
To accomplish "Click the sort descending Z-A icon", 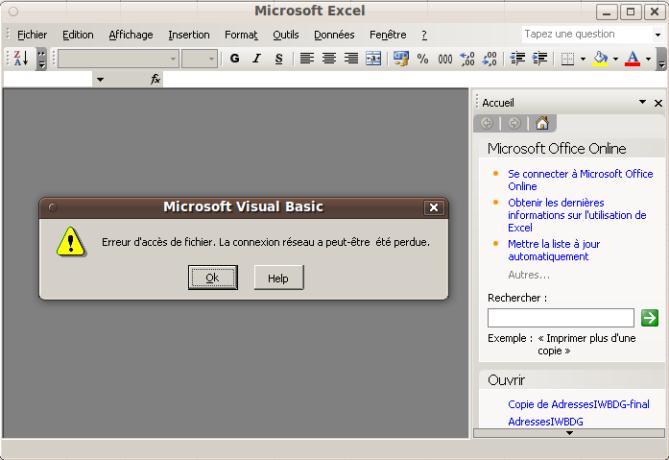I will (x=20, y=58).
